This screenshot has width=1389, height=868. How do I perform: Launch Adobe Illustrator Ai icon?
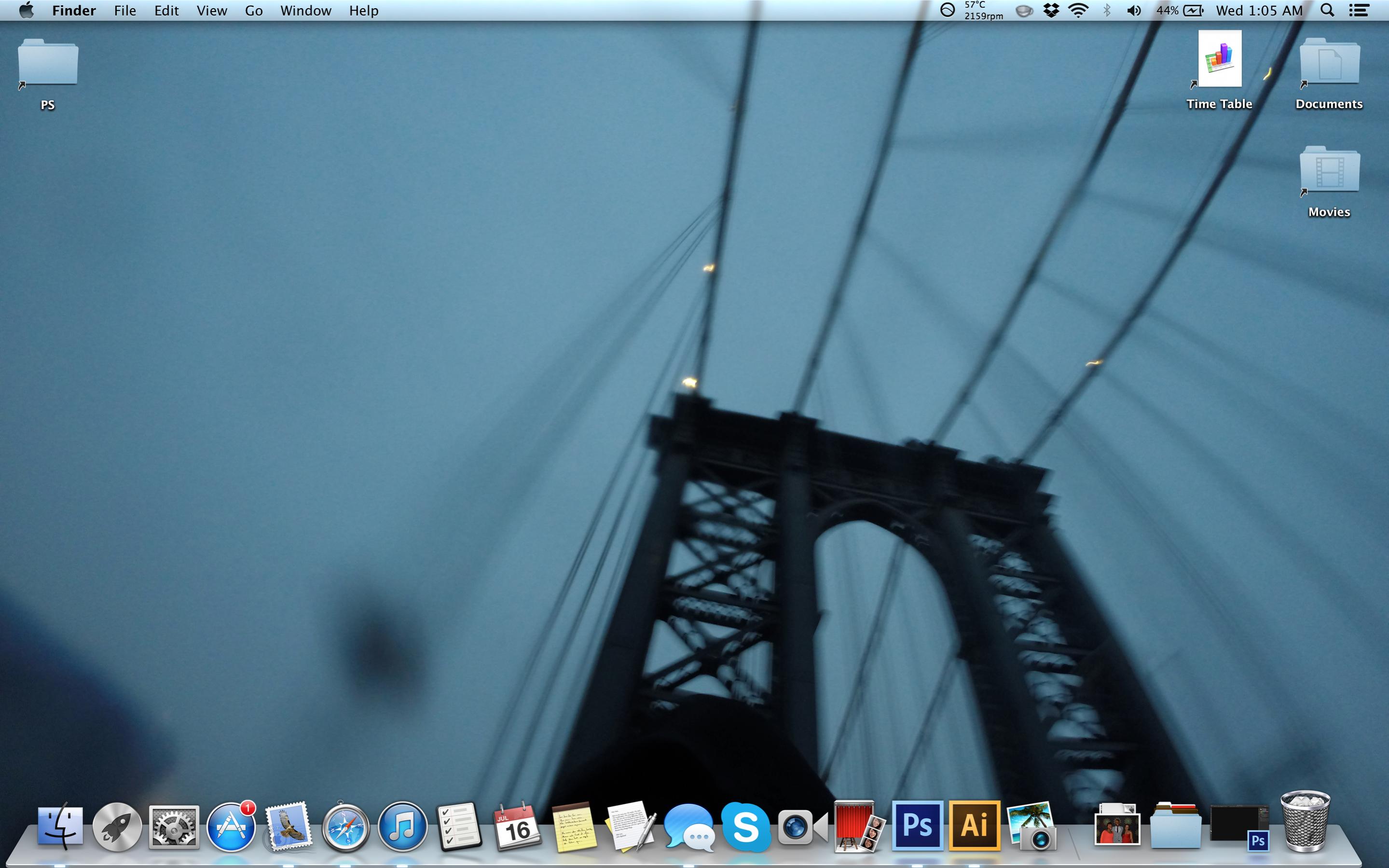975,826
